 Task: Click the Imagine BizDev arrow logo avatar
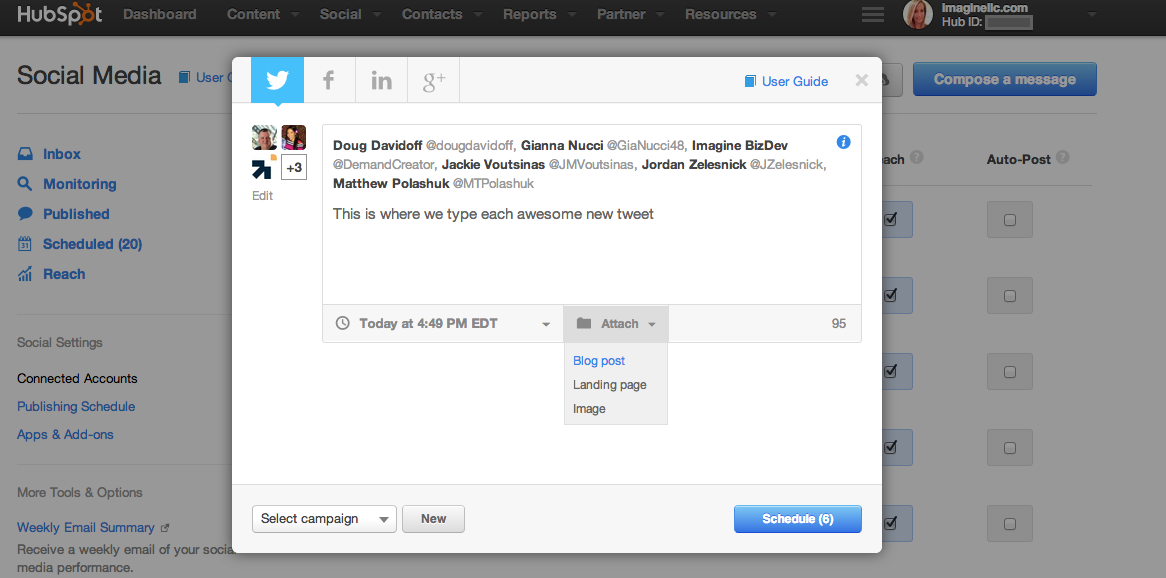[x=264, y=167]
